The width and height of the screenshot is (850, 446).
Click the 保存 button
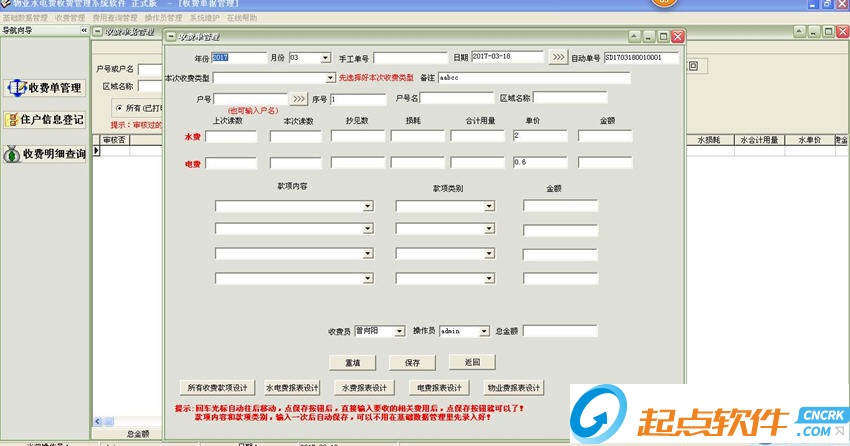tap(412, 363)
